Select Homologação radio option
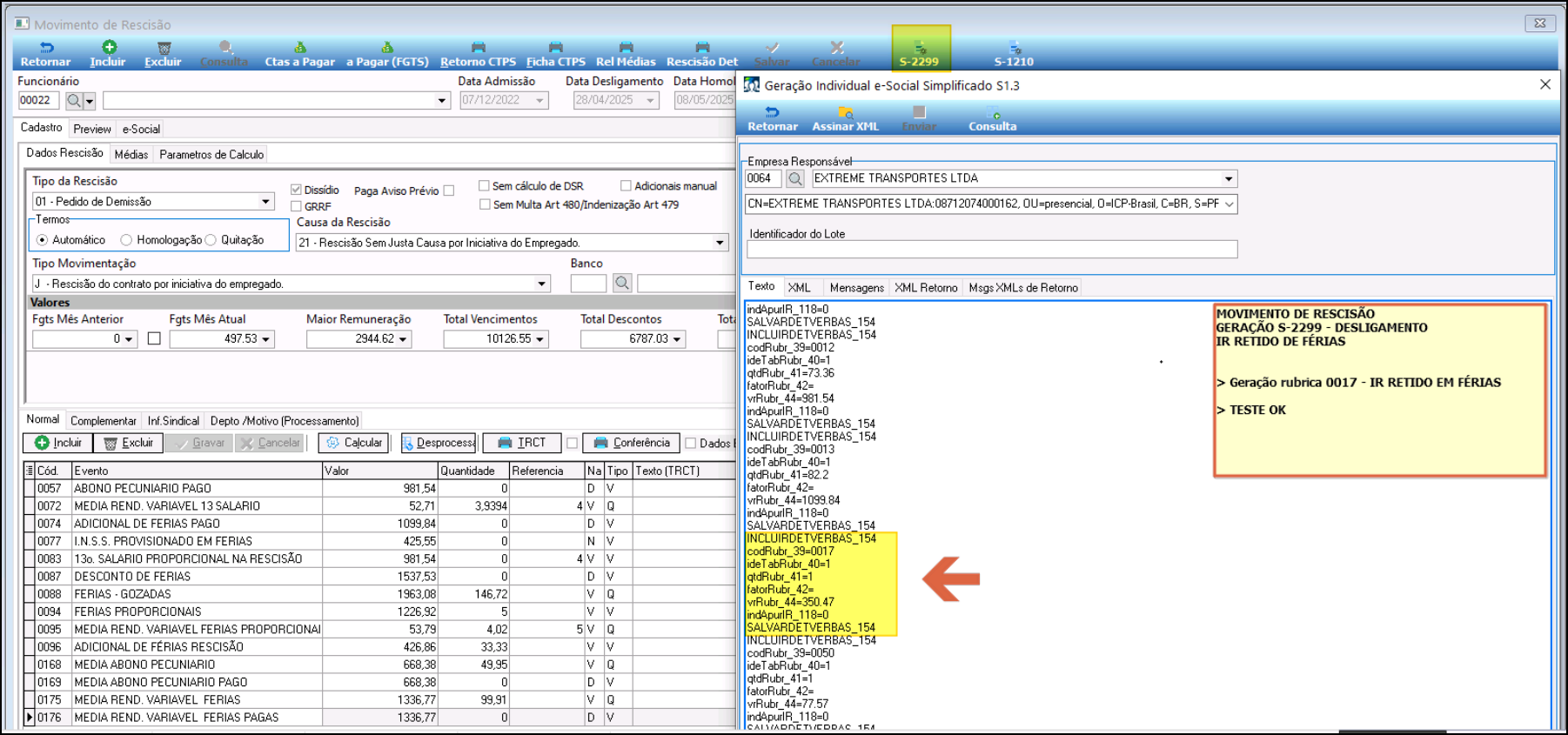1568x735 pixels. pos(126,240)
